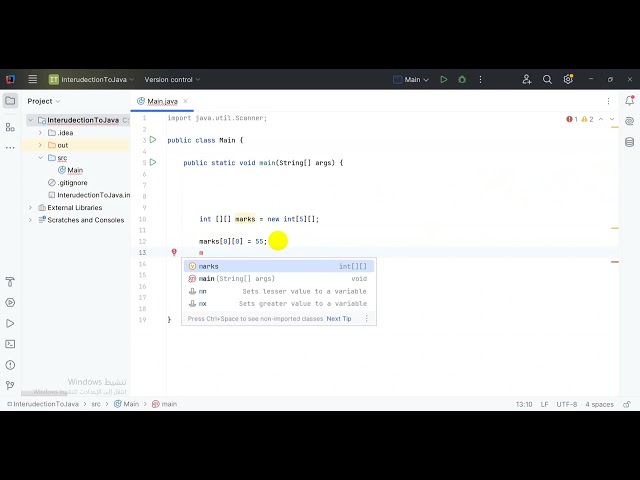Run the Main configuration with green play button
This screenshot has width=640, height=480.
[444, 79]
